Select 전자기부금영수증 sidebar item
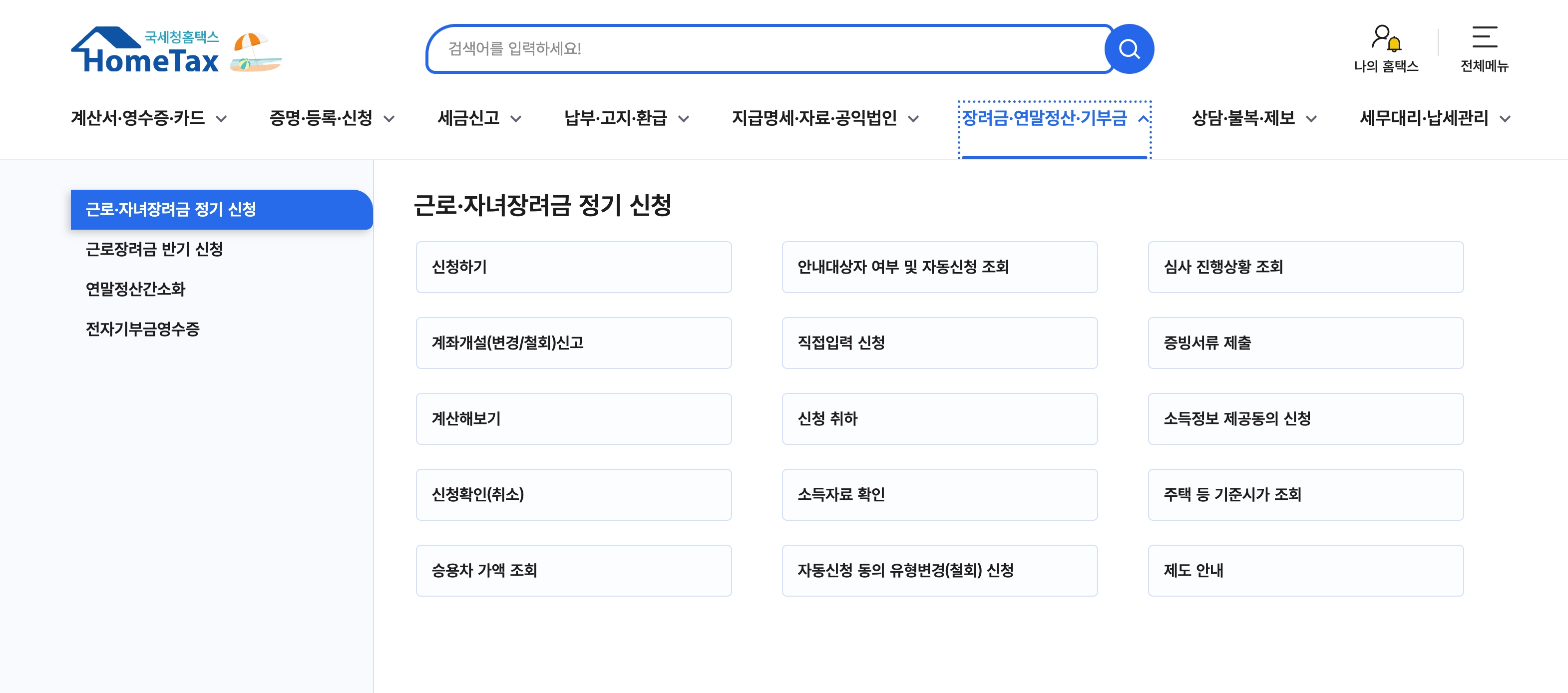 tap(142, 329)
